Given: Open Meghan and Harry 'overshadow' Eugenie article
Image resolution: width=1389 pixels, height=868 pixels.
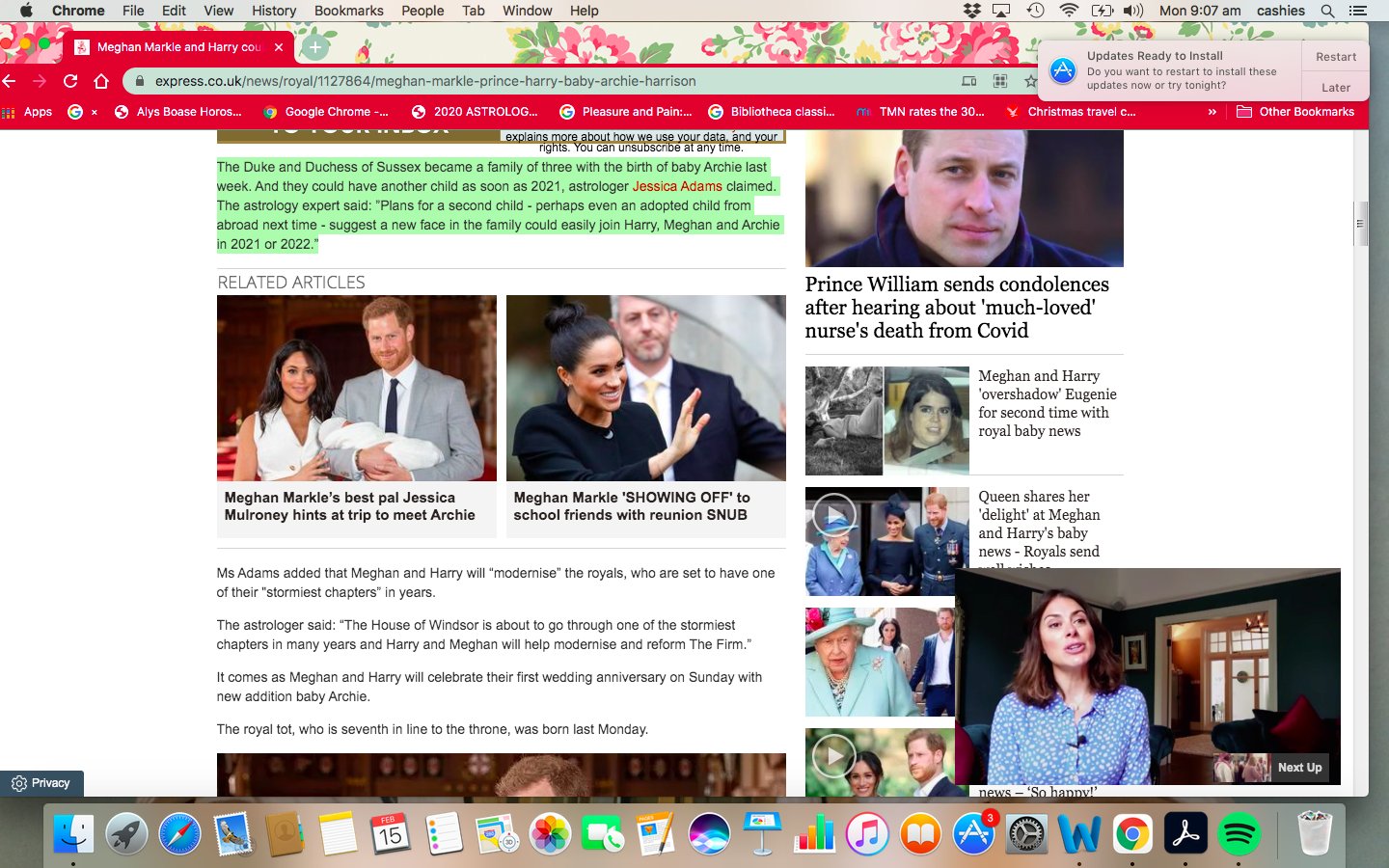Looking at the screenshot, I should [1048, 403].
